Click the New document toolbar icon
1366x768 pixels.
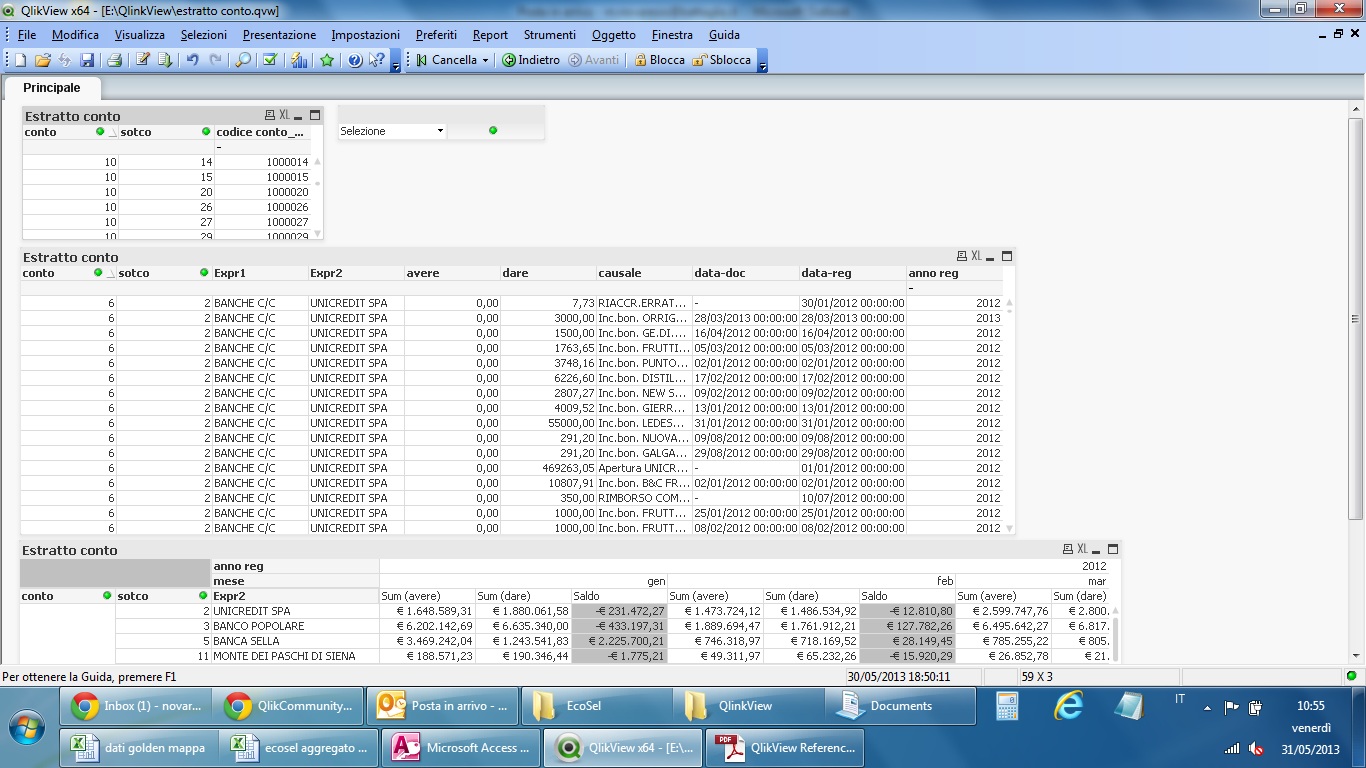point(20,60)
